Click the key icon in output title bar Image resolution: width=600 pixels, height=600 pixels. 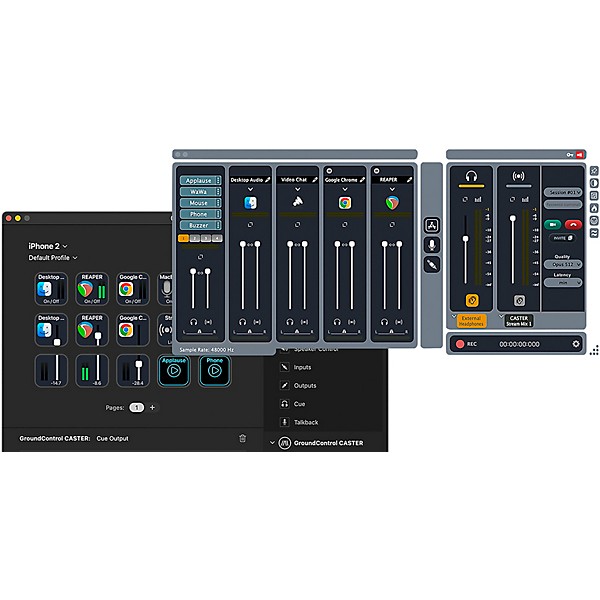tap(570, 155)
